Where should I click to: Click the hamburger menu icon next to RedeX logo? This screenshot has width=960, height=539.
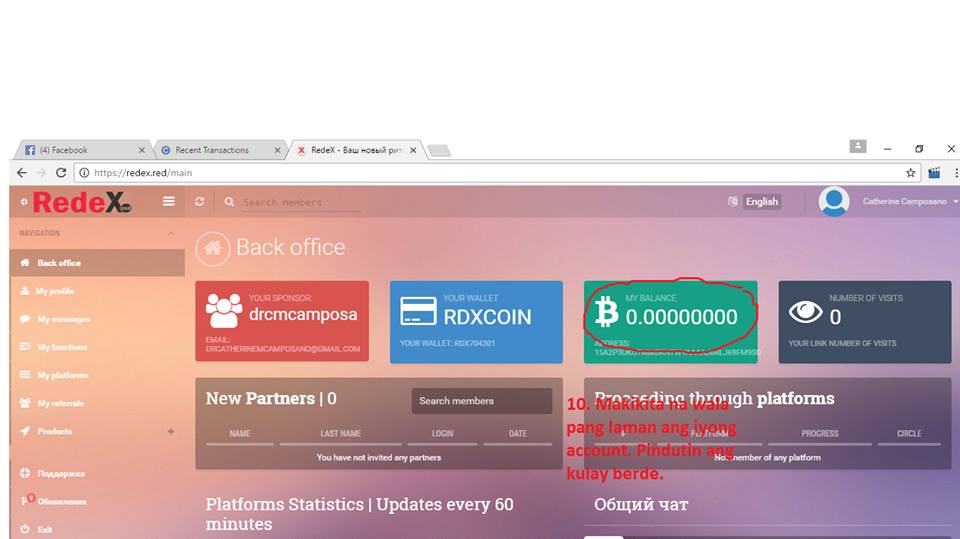click(x=168, y=201)
